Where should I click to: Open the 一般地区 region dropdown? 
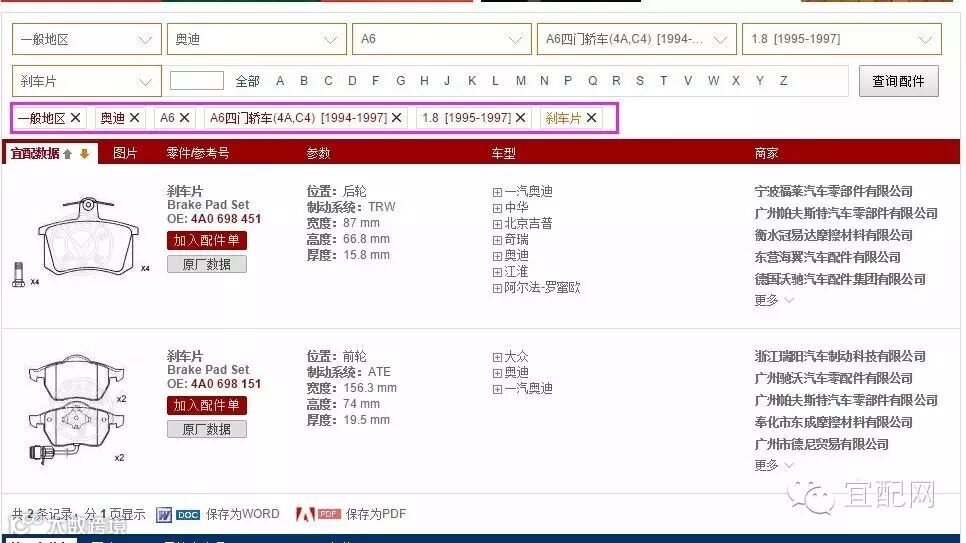(87, 39)
